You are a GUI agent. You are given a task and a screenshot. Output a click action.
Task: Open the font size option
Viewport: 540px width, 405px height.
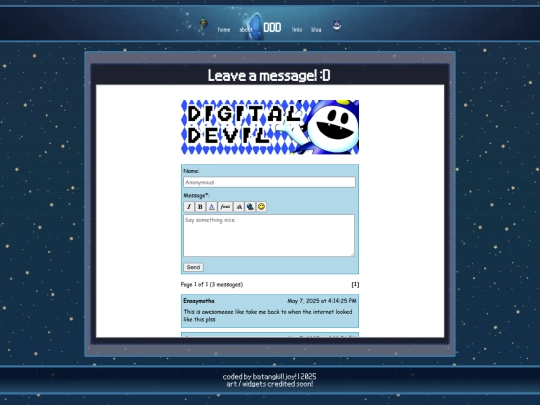pyautogui.click(x=239, y=207)
